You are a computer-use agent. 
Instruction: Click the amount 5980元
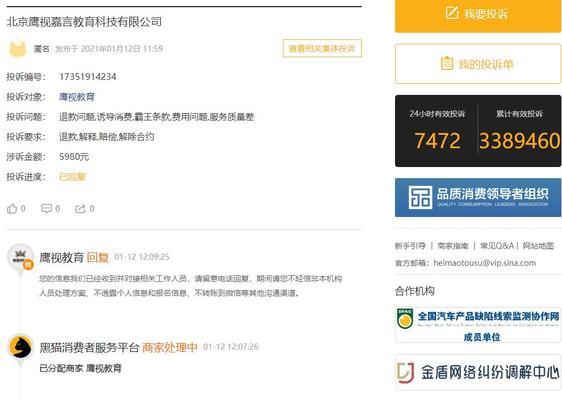[x=74, y=157]
